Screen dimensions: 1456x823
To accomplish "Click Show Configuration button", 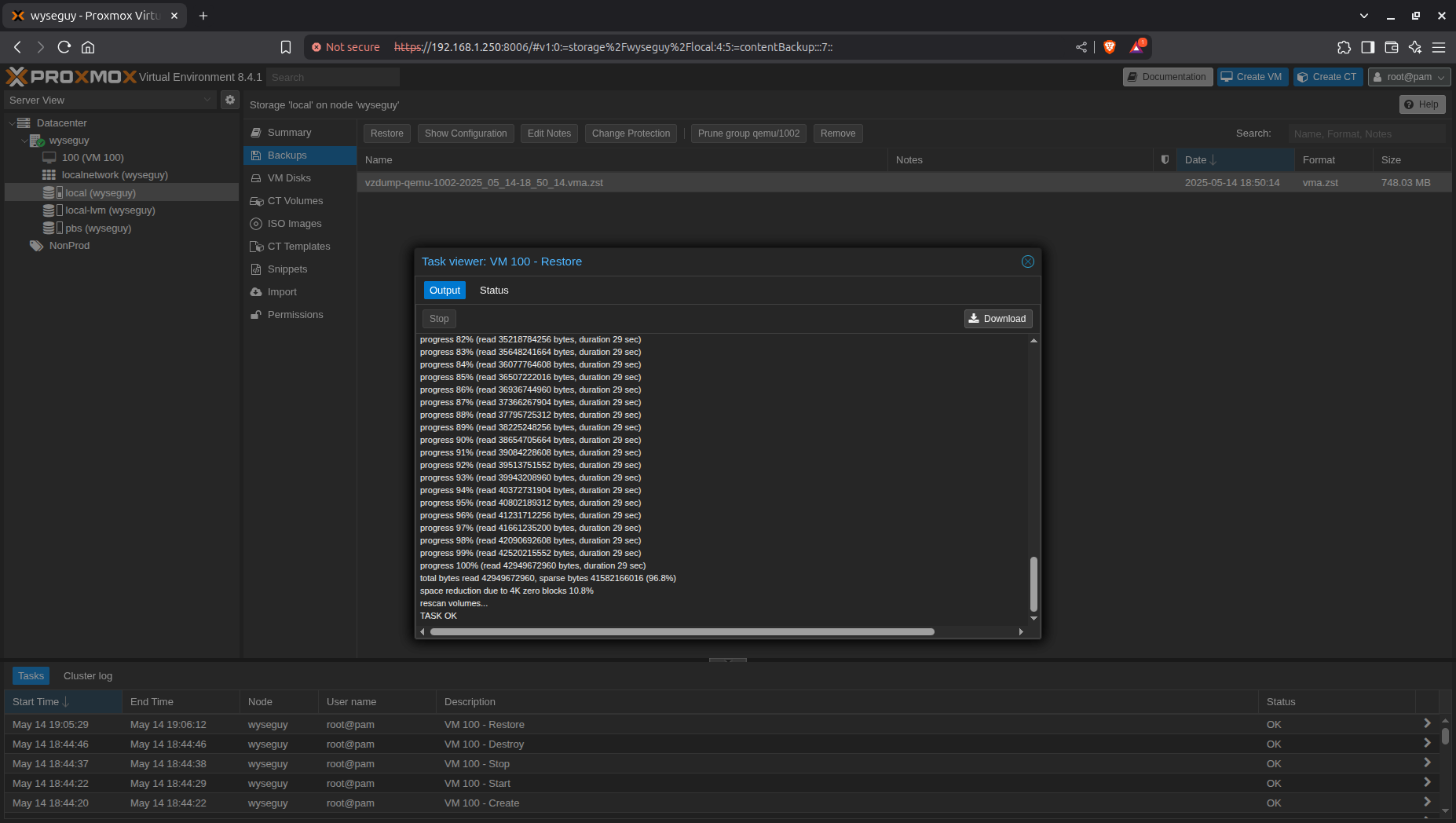I will point(466,134).
